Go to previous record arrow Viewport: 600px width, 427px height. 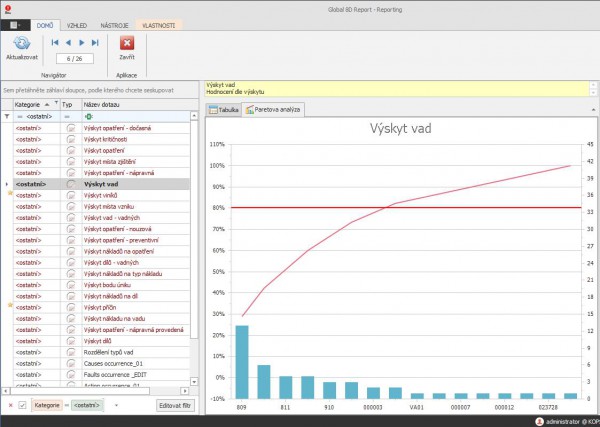pos(68,43)
